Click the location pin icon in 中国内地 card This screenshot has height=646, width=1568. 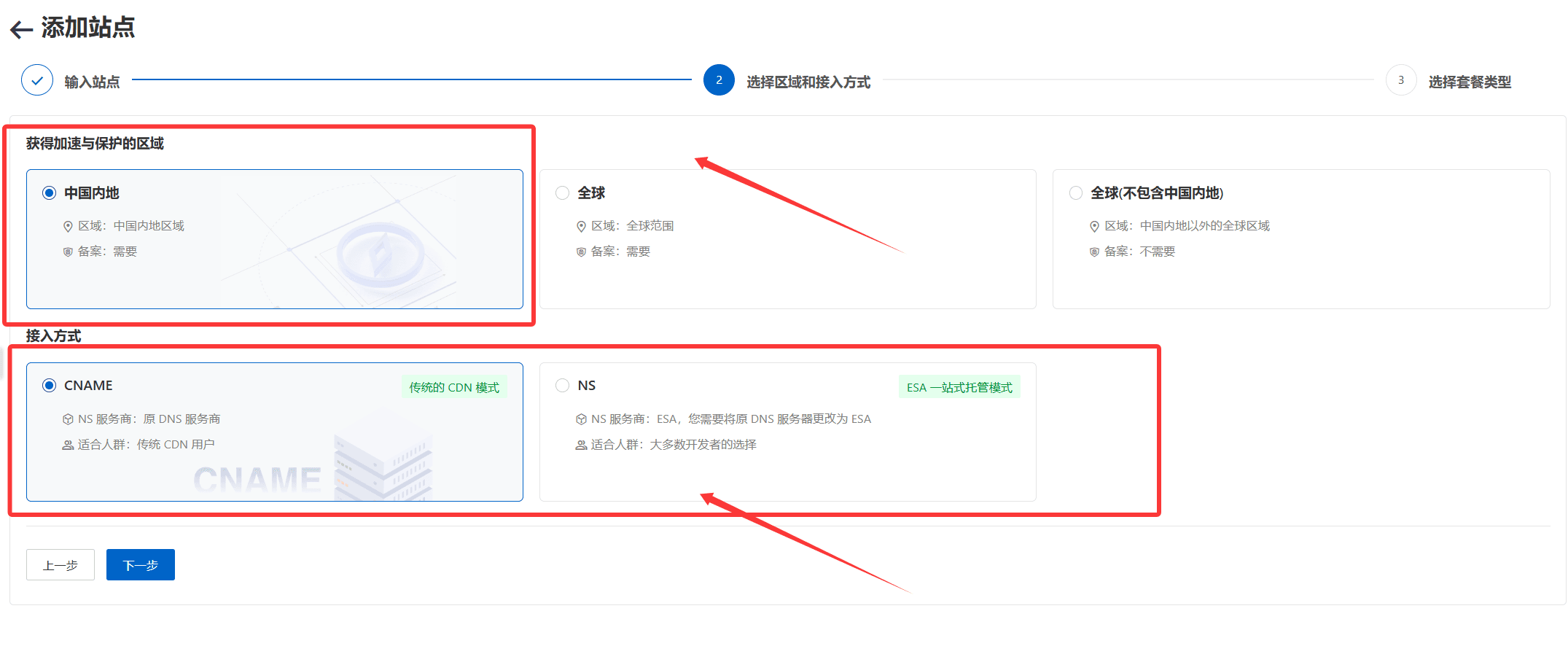68,227
